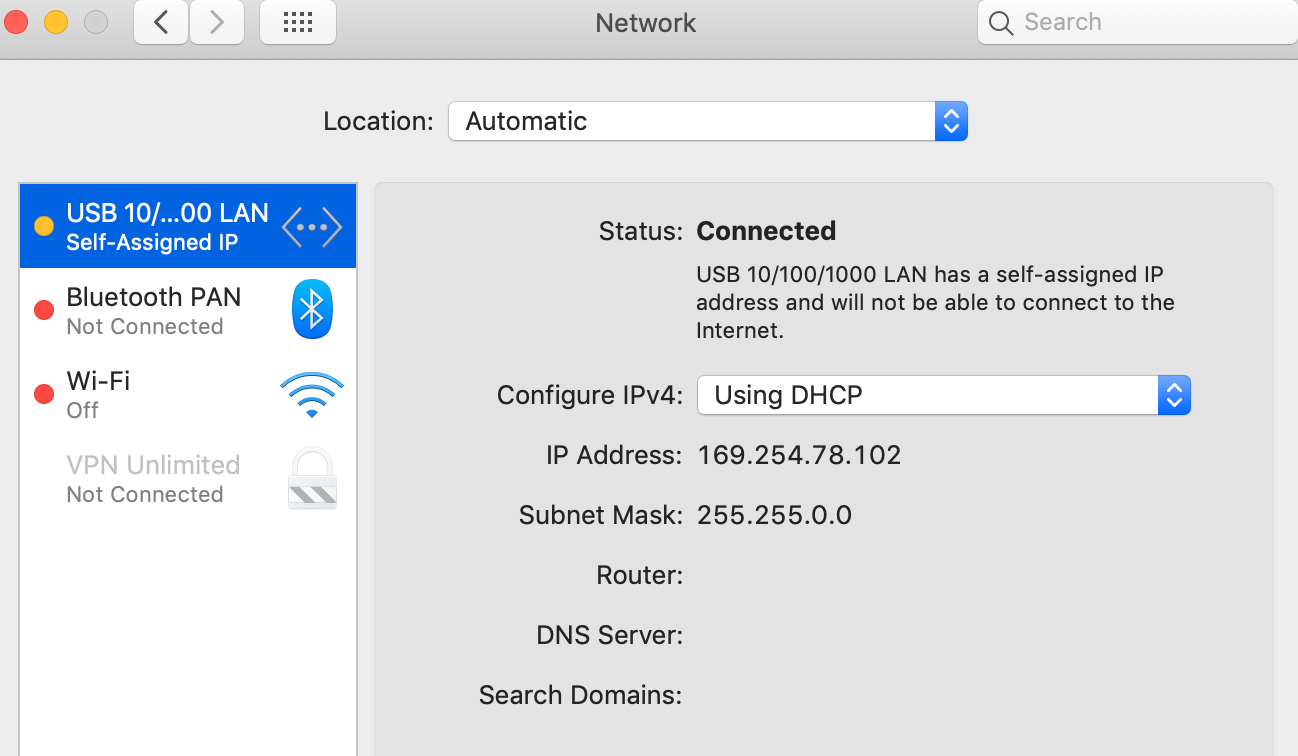
Task: Click the Configure IPv4 blue stepper arrows
Action: (x=1174, y=395)
